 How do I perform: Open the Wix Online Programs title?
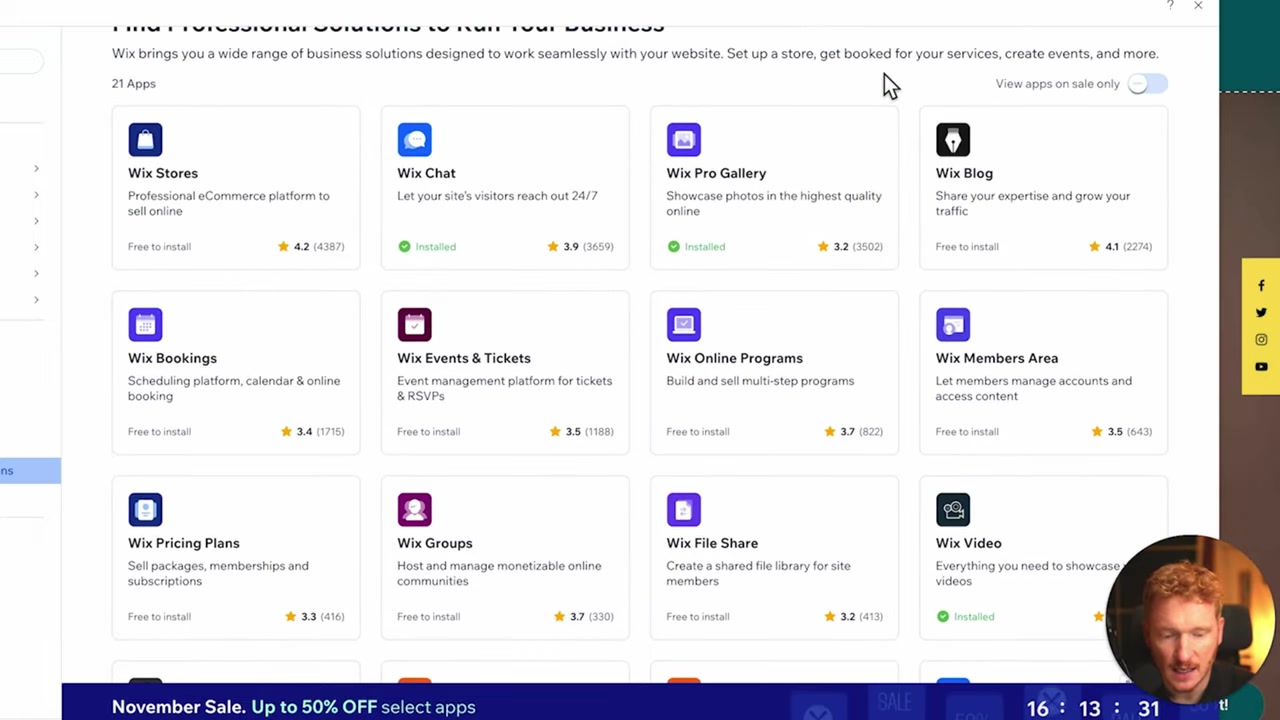click(x=735, y=358)
